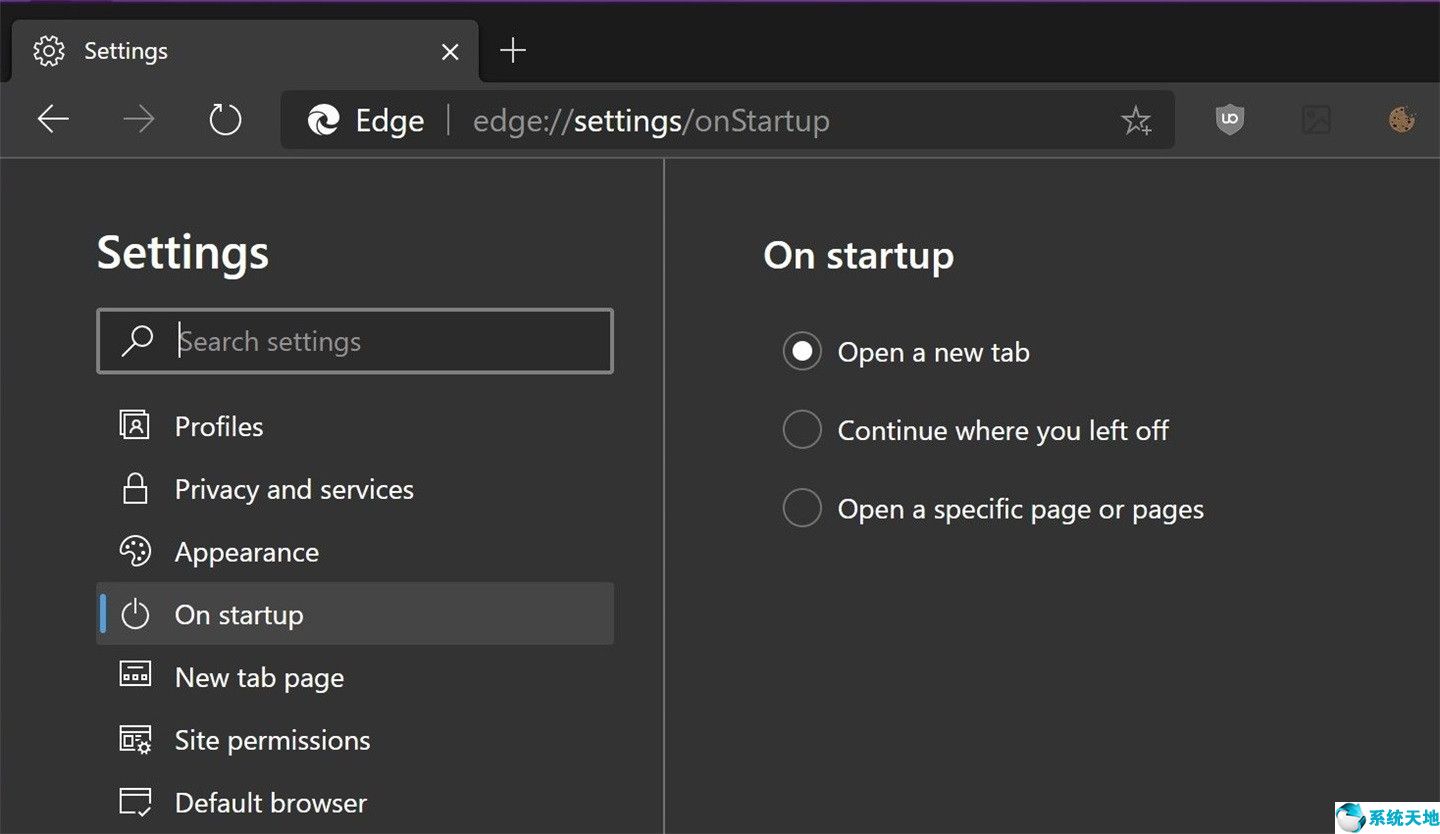This screenshot has height=834, width=1440.
Task: Navigate to Appearance settings
Action: (x=246, y=552)
